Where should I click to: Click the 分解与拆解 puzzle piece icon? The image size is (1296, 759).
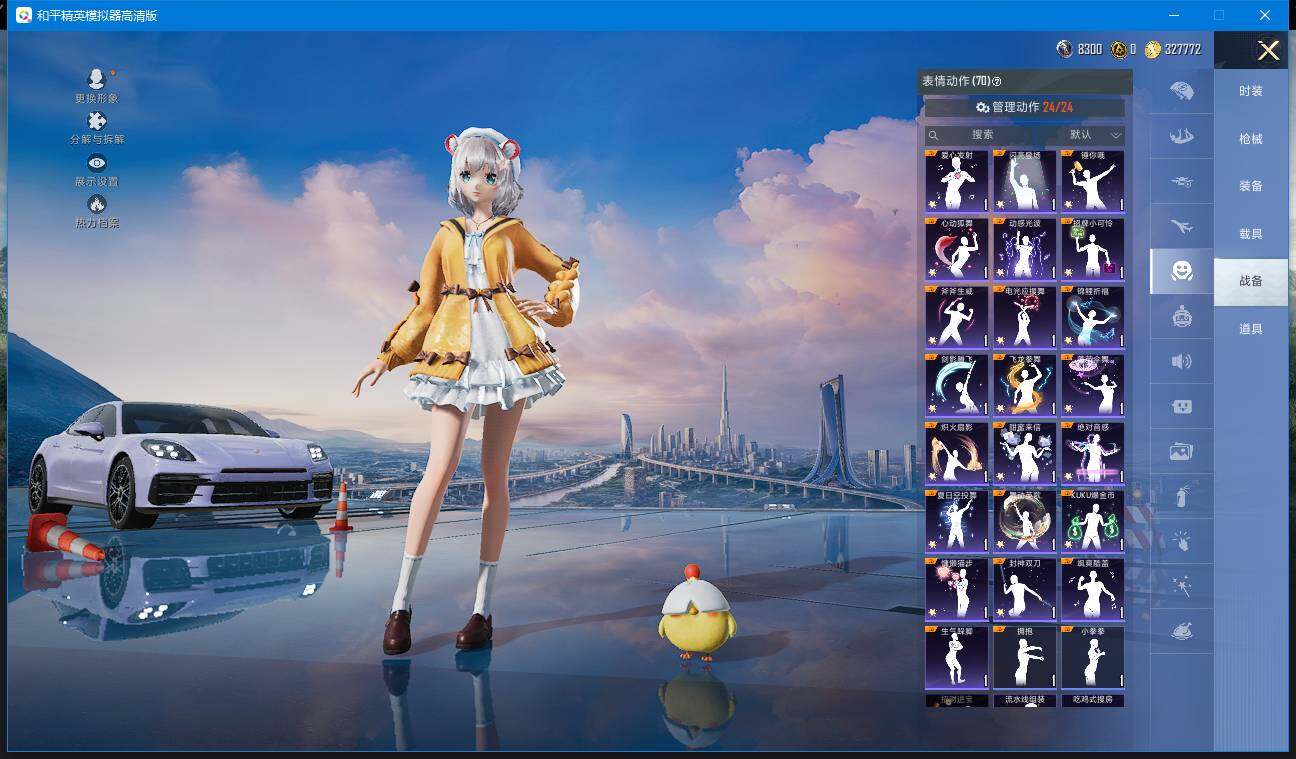point(97,122)
